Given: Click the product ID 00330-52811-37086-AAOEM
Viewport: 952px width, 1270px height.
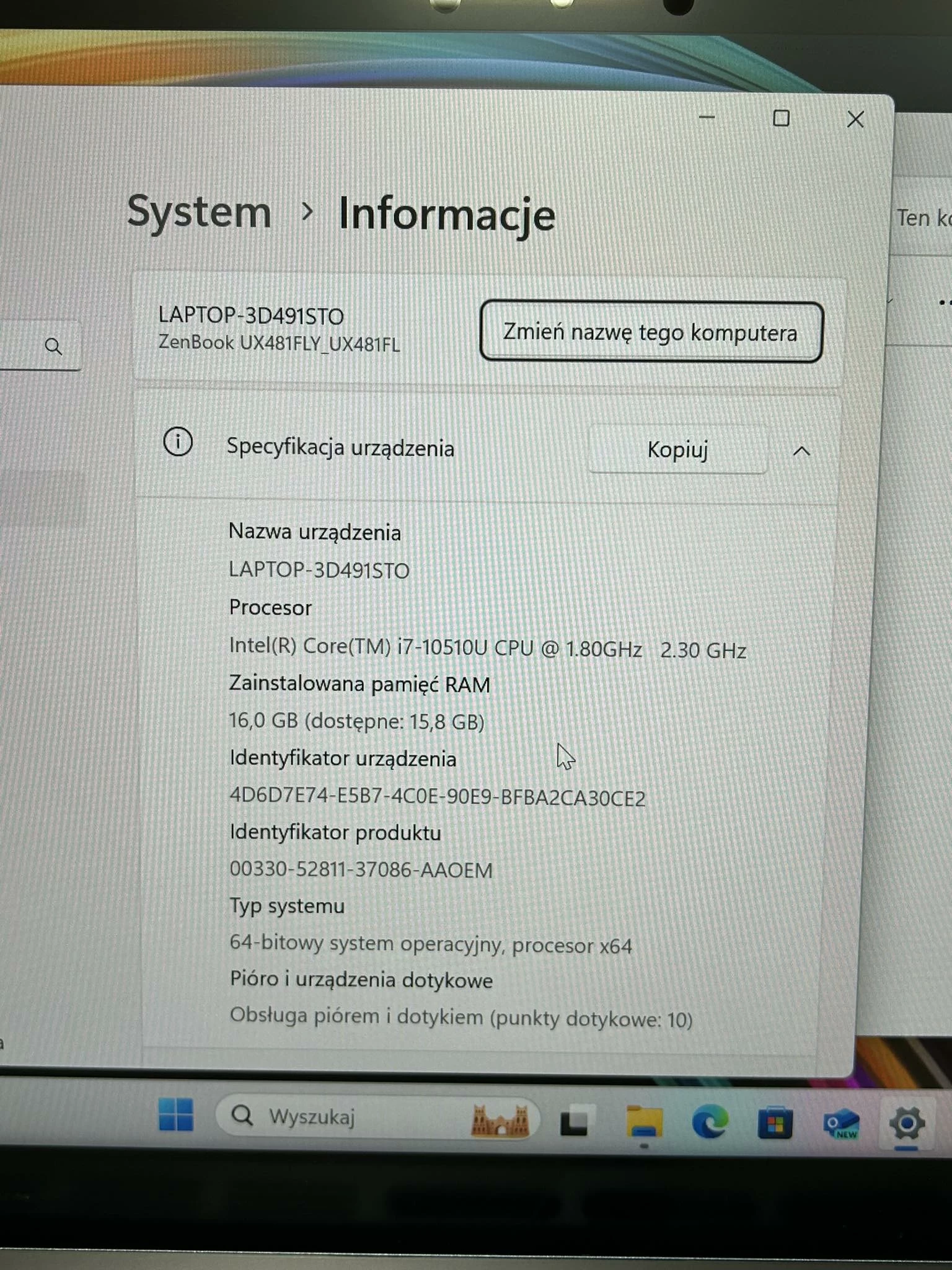Looking at the screenshot, I should click(361, 869).
